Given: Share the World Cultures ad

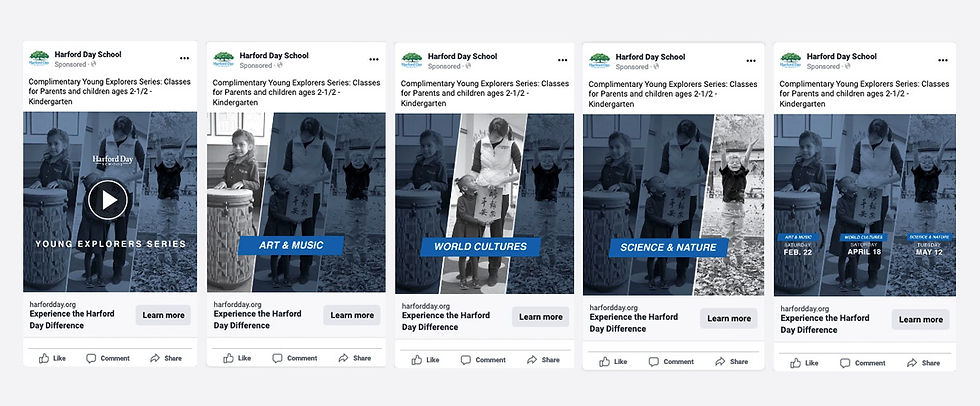Looking at the screenshot, I should (x=543, y=360).
